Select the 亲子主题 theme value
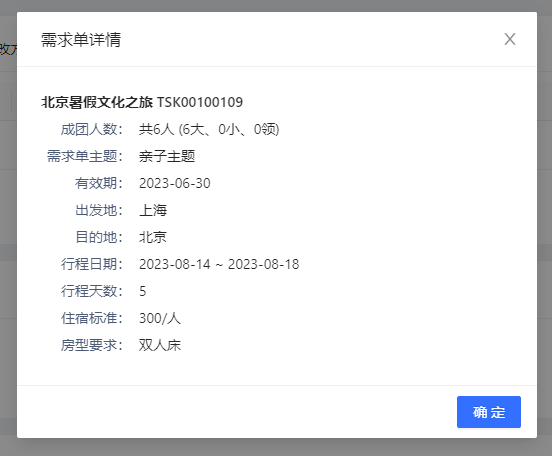552x456 pixels. [x=167, y=156]
